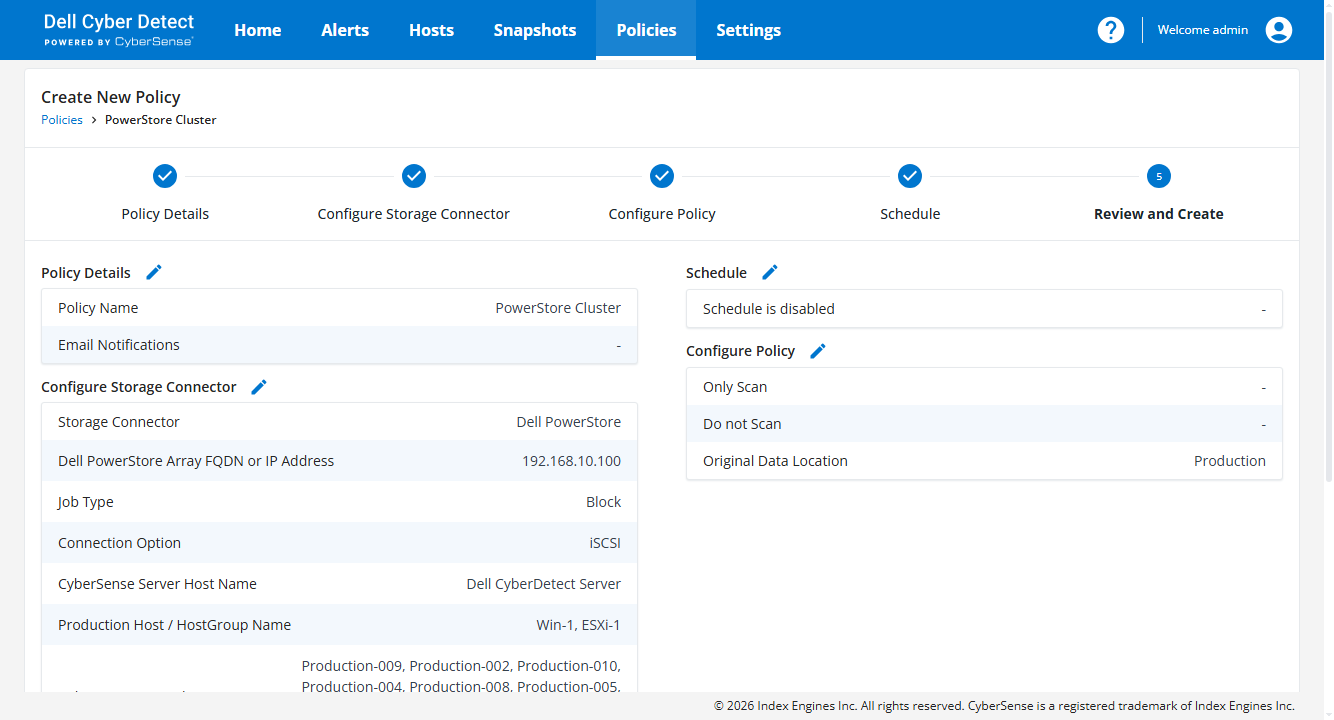Select the Production data location value
The image size is (1334, 720).
click(x=1230, y=461)
